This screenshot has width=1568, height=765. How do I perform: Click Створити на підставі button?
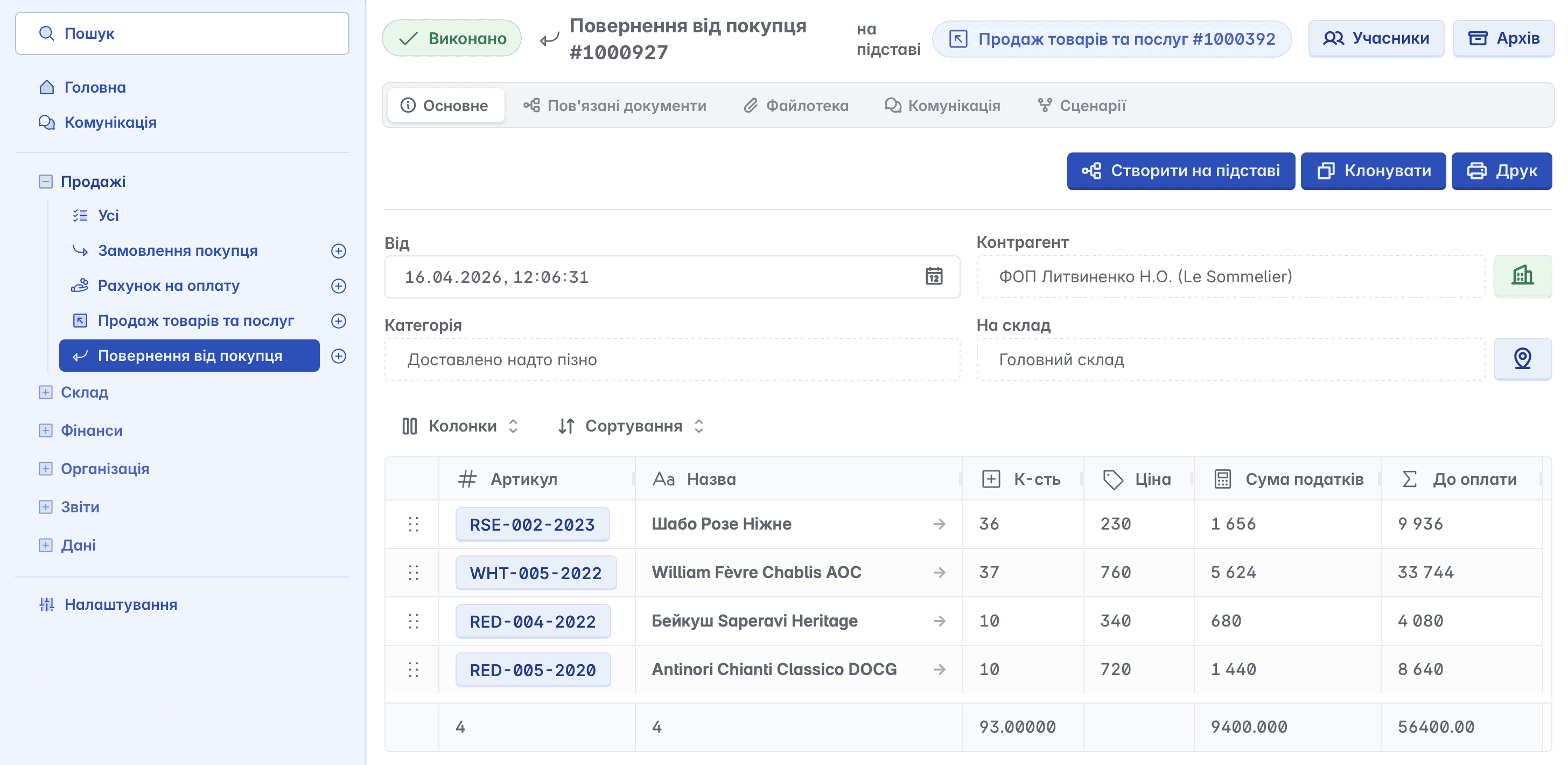coord(1180,171)
